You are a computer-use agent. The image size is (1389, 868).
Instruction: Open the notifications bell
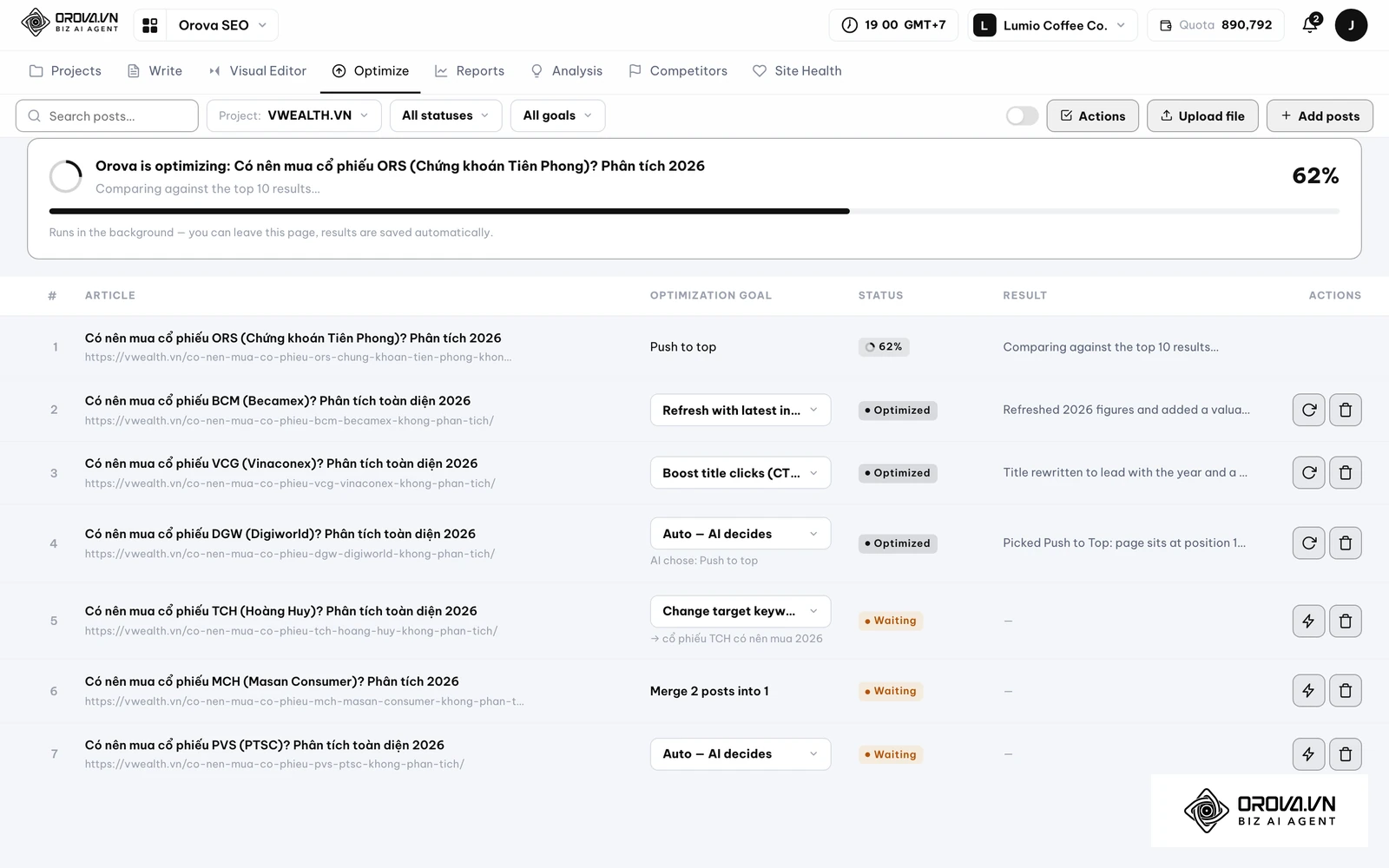(1311, 24)
